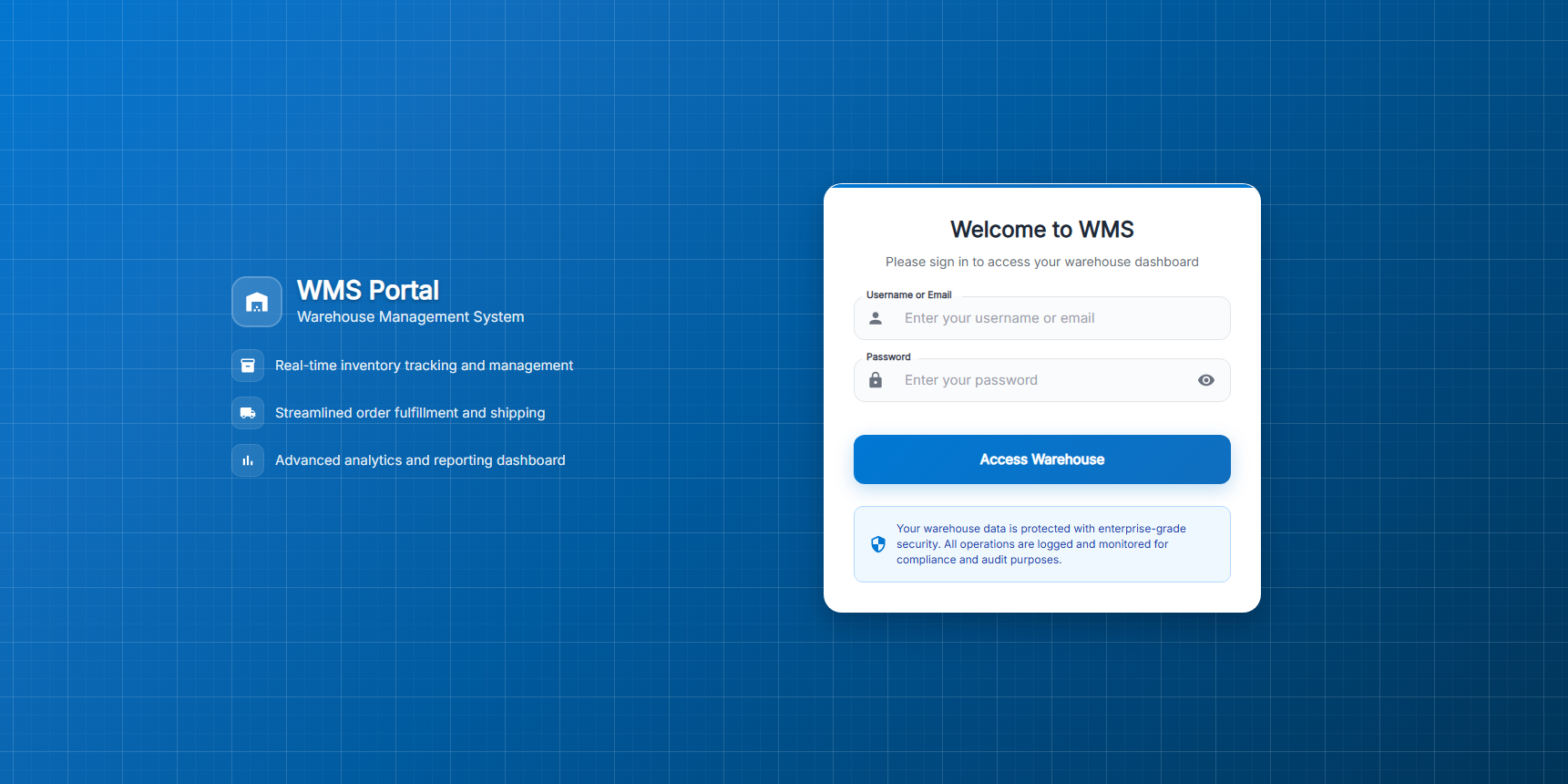Select the Streamlined order fulfillment text
The height and width of the screenshot is (784, 1568).
[410, 413]
